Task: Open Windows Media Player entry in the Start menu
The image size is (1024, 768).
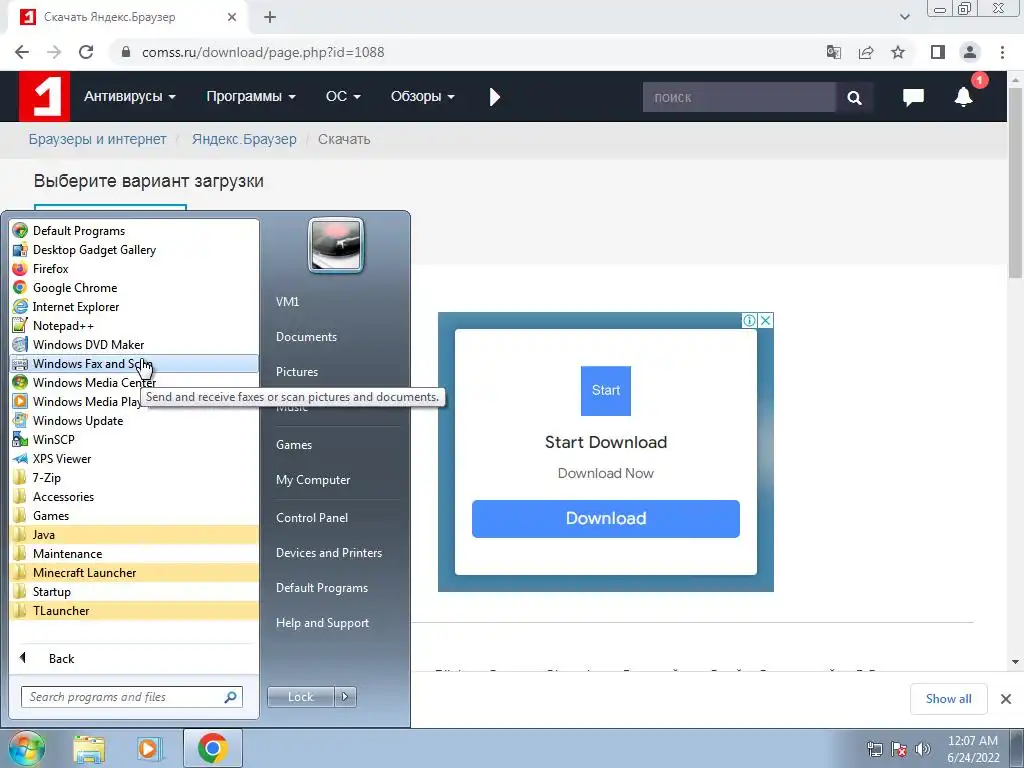Action: coord(135,401)
